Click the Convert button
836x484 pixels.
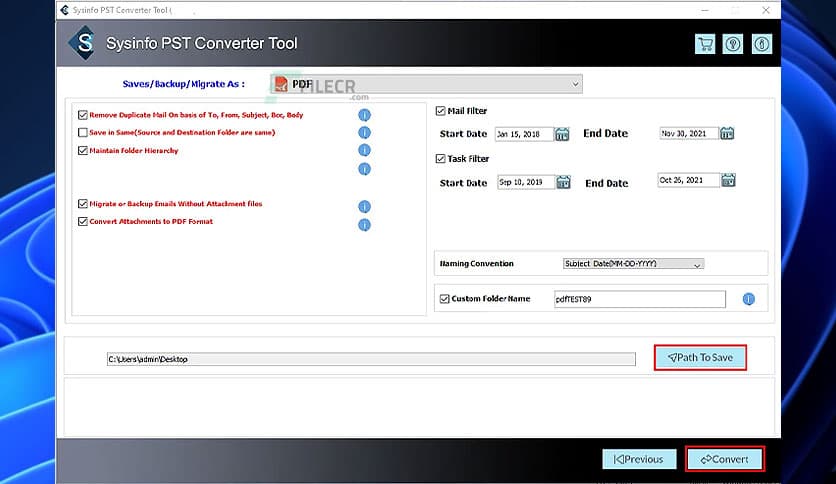[x=725, y=459]
